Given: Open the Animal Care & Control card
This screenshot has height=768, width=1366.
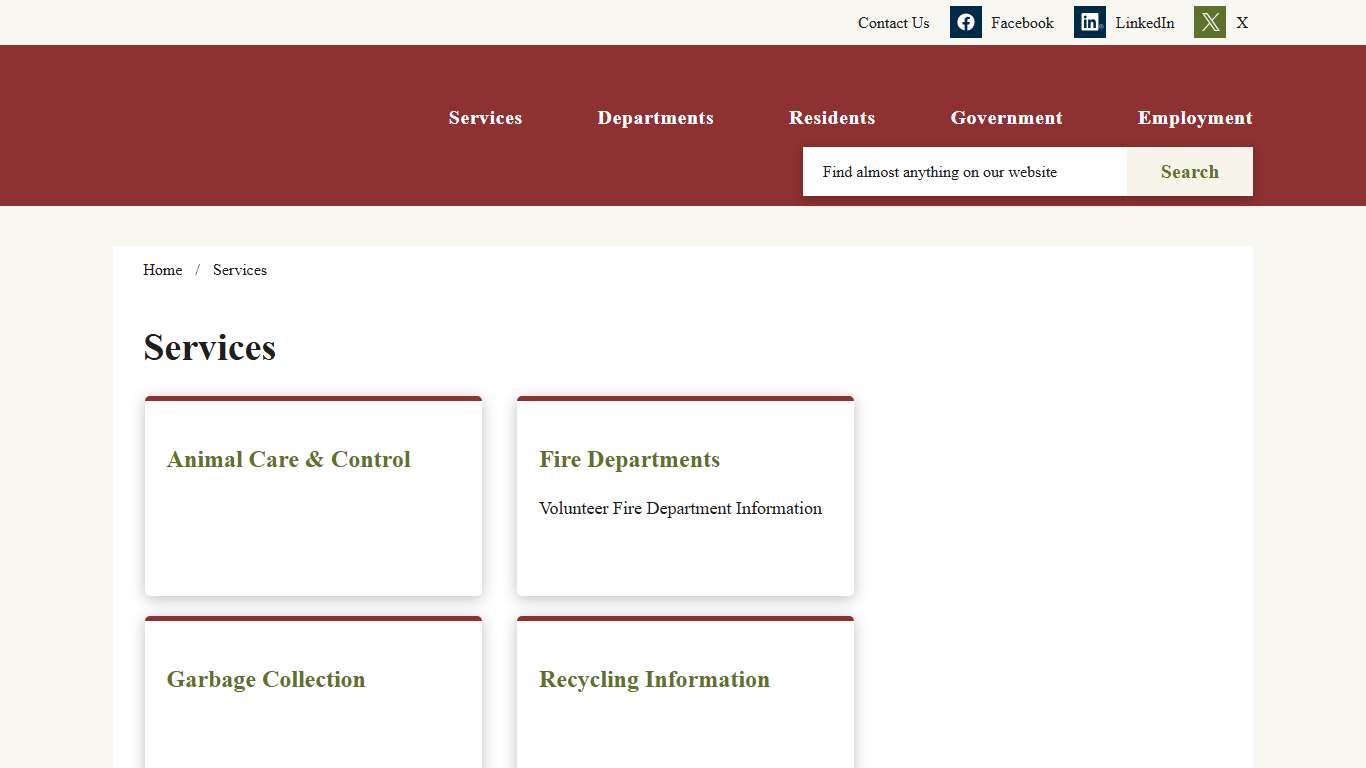Looking at the screenshot, I should pos(288,460).
